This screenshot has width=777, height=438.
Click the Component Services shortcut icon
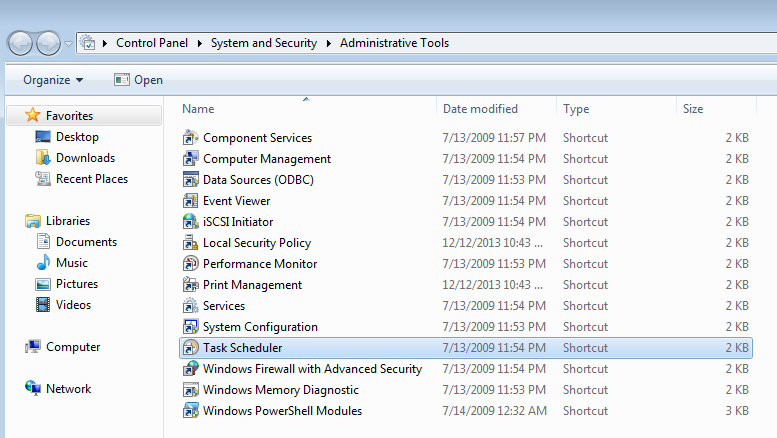click(191, 138)
